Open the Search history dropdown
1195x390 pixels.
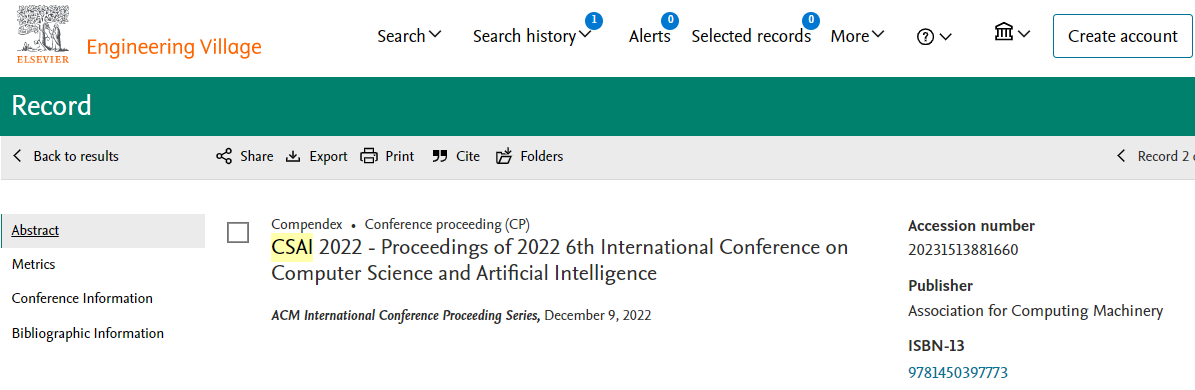coord(532,36)
